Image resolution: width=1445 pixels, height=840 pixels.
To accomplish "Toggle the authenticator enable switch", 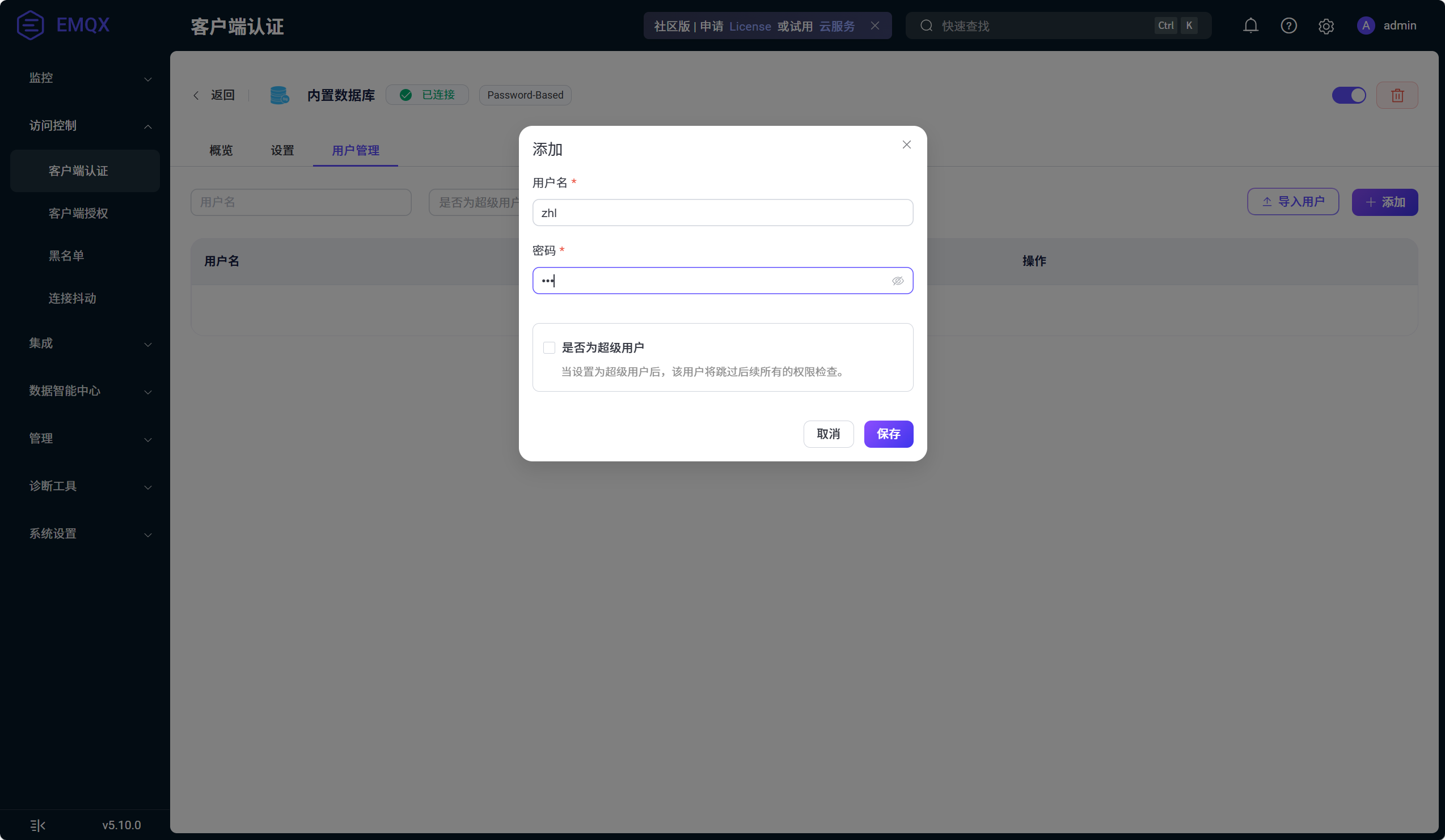I will pyautogui.click(x=1349, y=95).
